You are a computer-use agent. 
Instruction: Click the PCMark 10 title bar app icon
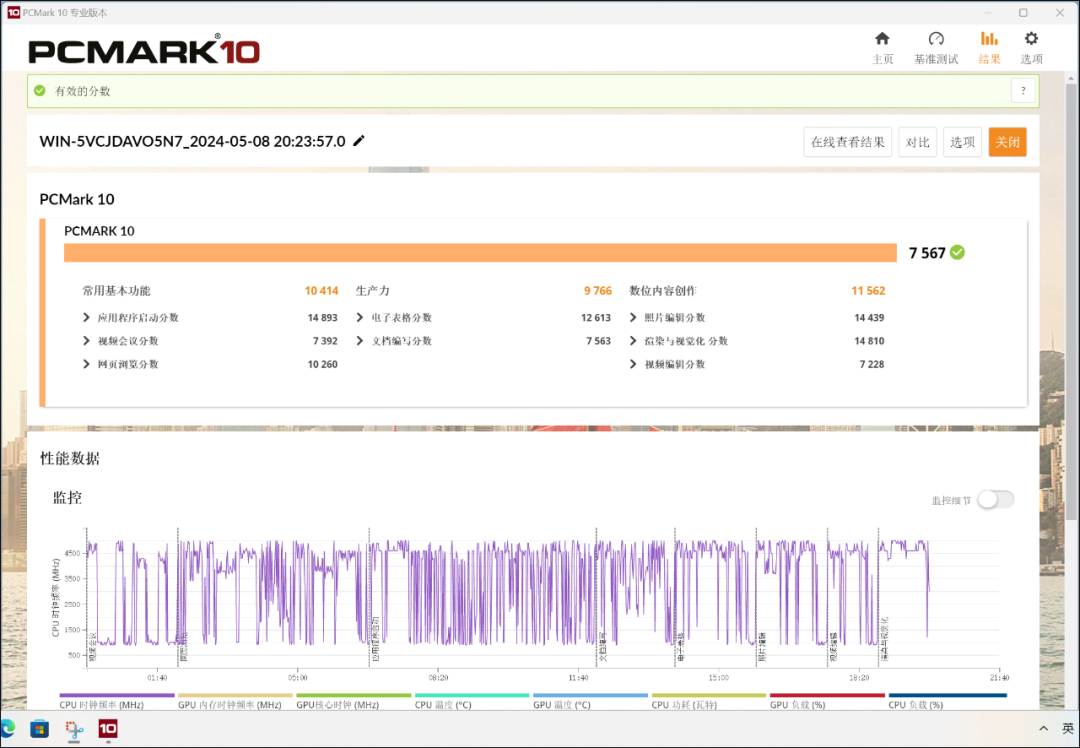tap(13, 12)
